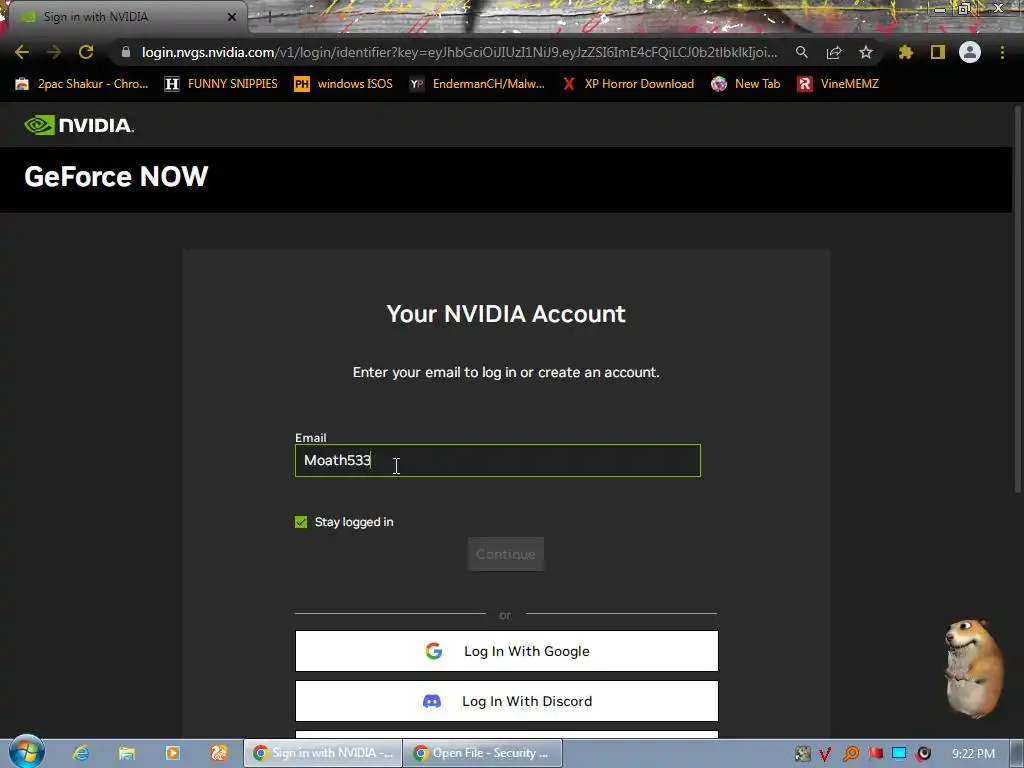Open the Chrome profile avatar
Viewport: 1024px width, 768px height.
[x=970, y=52]
